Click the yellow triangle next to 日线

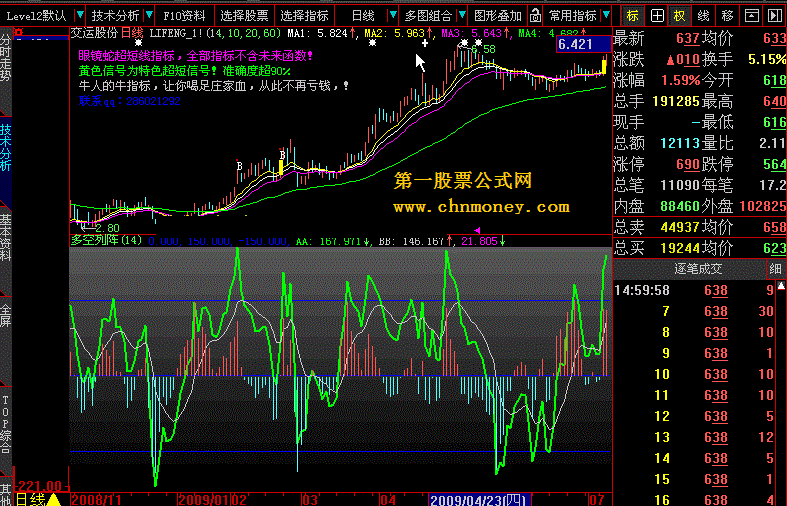click(54, 500)
